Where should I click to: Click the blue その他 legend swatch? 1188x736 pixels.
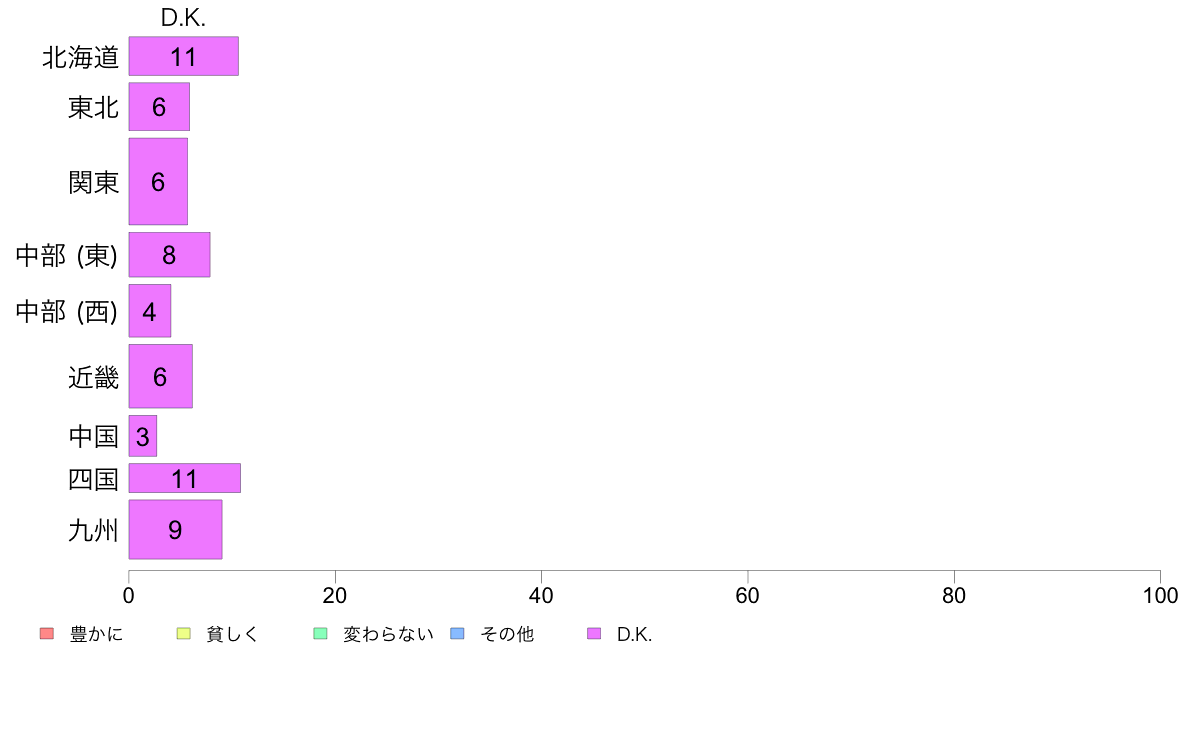pos(458,634)
